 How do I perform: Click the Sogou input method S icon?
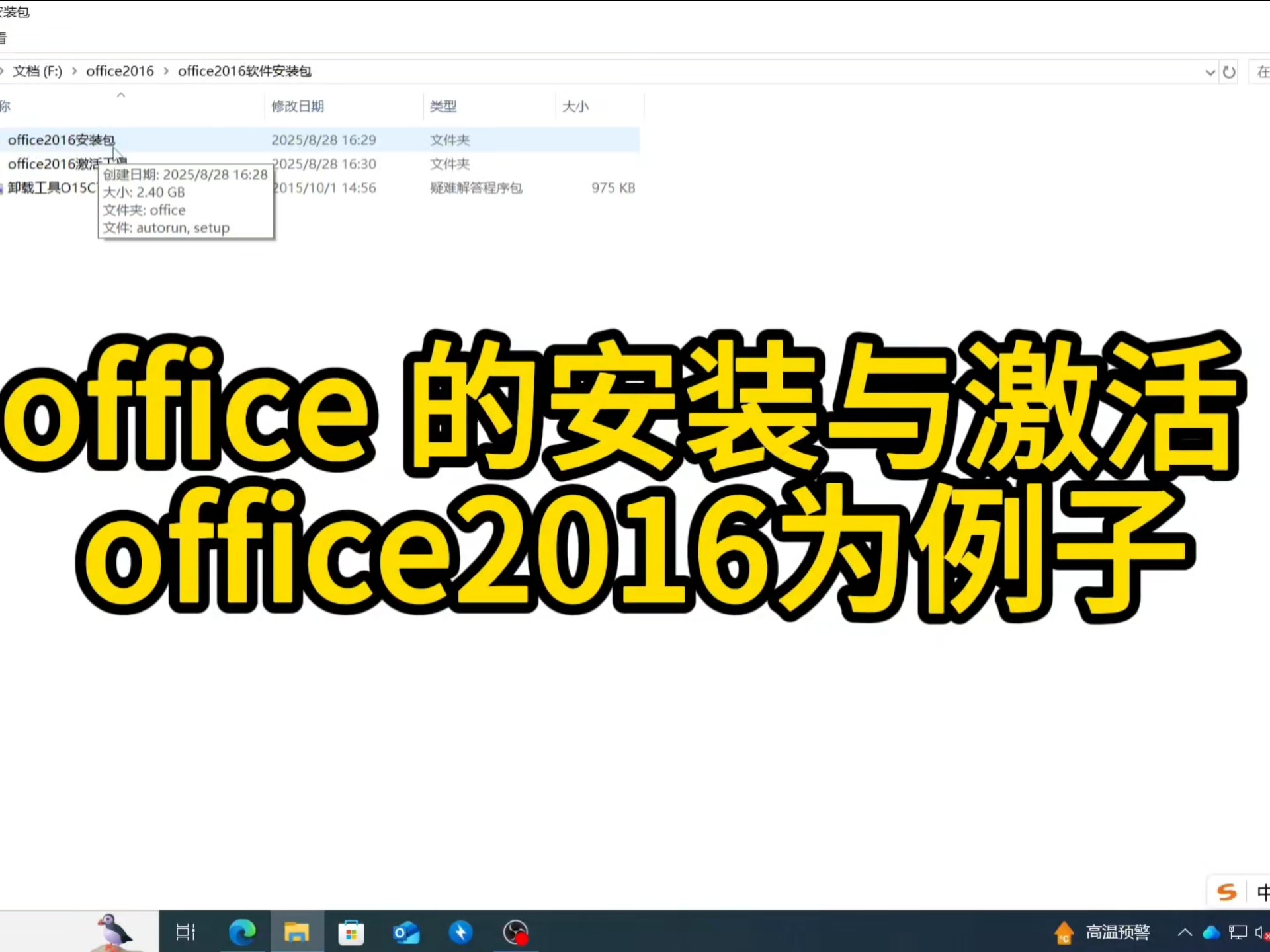1227,892
